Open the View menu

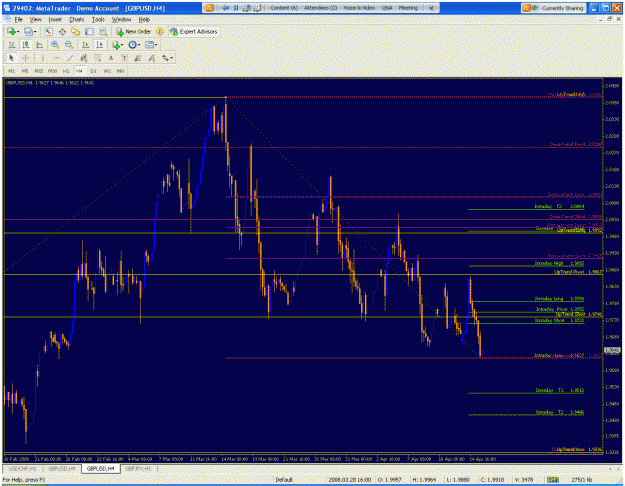(x=35, y=19)
